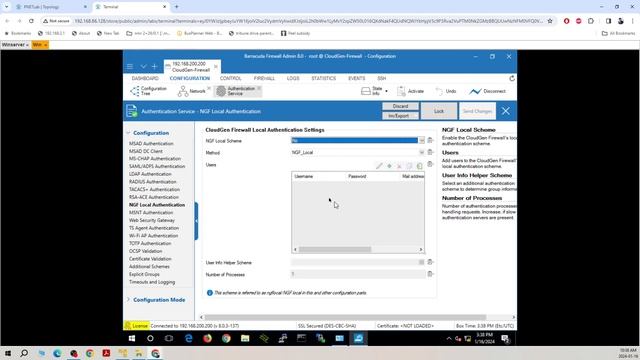Collapse the Configuration section in the sidebar
Viewport: 640px width, 360px height.
(x=128, y=133)
